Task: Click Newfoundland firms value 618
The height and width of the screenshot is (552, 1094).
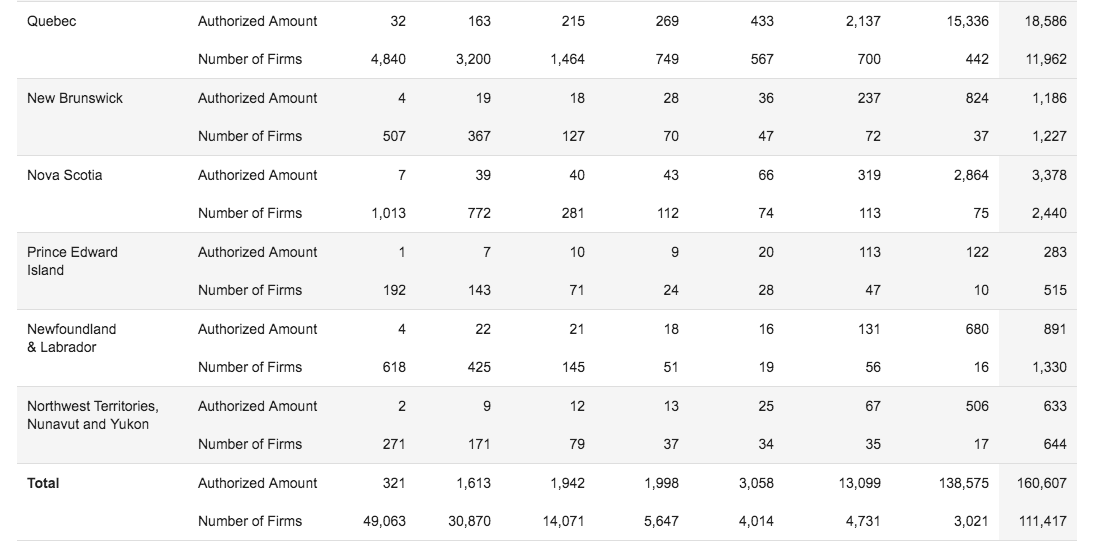Action: coord(394,368)
